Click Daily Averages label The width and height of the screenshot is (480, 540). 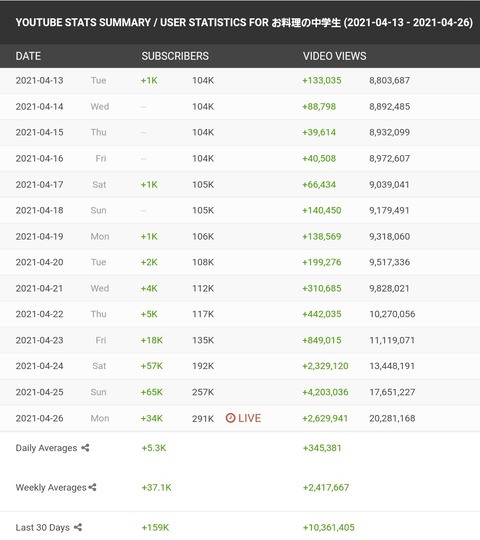tap(46, 448)
